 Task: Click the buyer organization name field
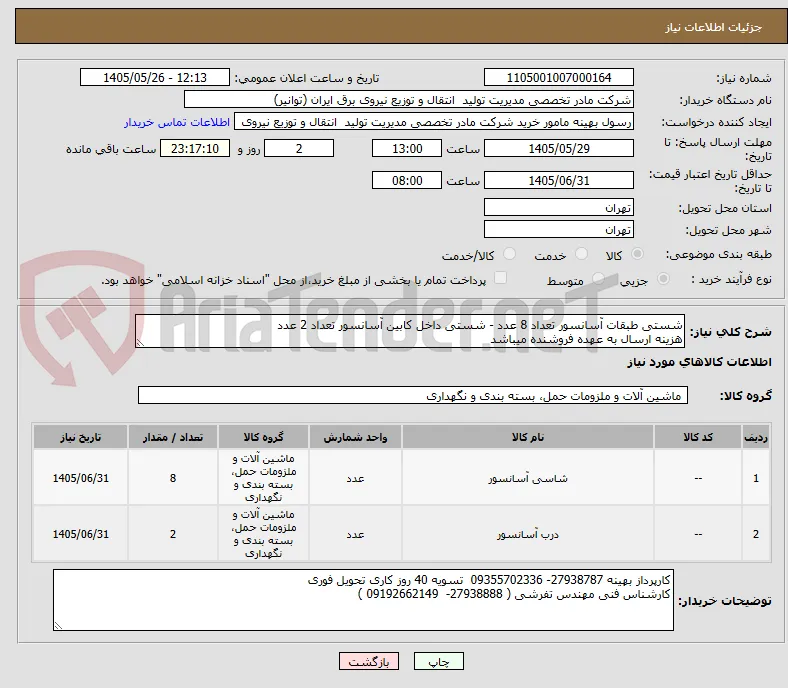tap(409, 100)
